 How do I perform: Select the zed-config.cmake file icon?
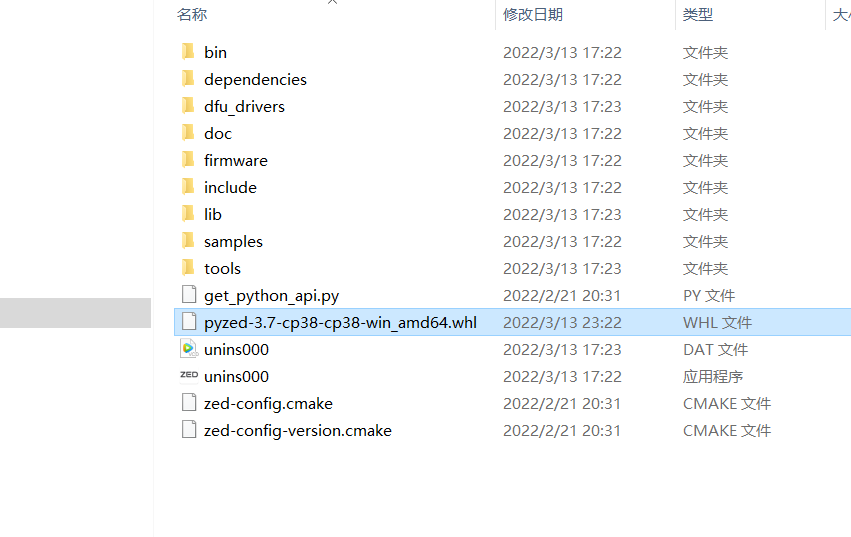point(189,402)
